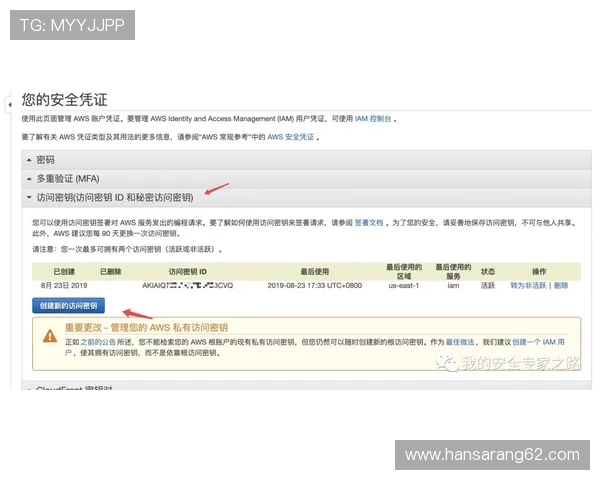Click 删除 link for the access key

click(x=561, y=286)
